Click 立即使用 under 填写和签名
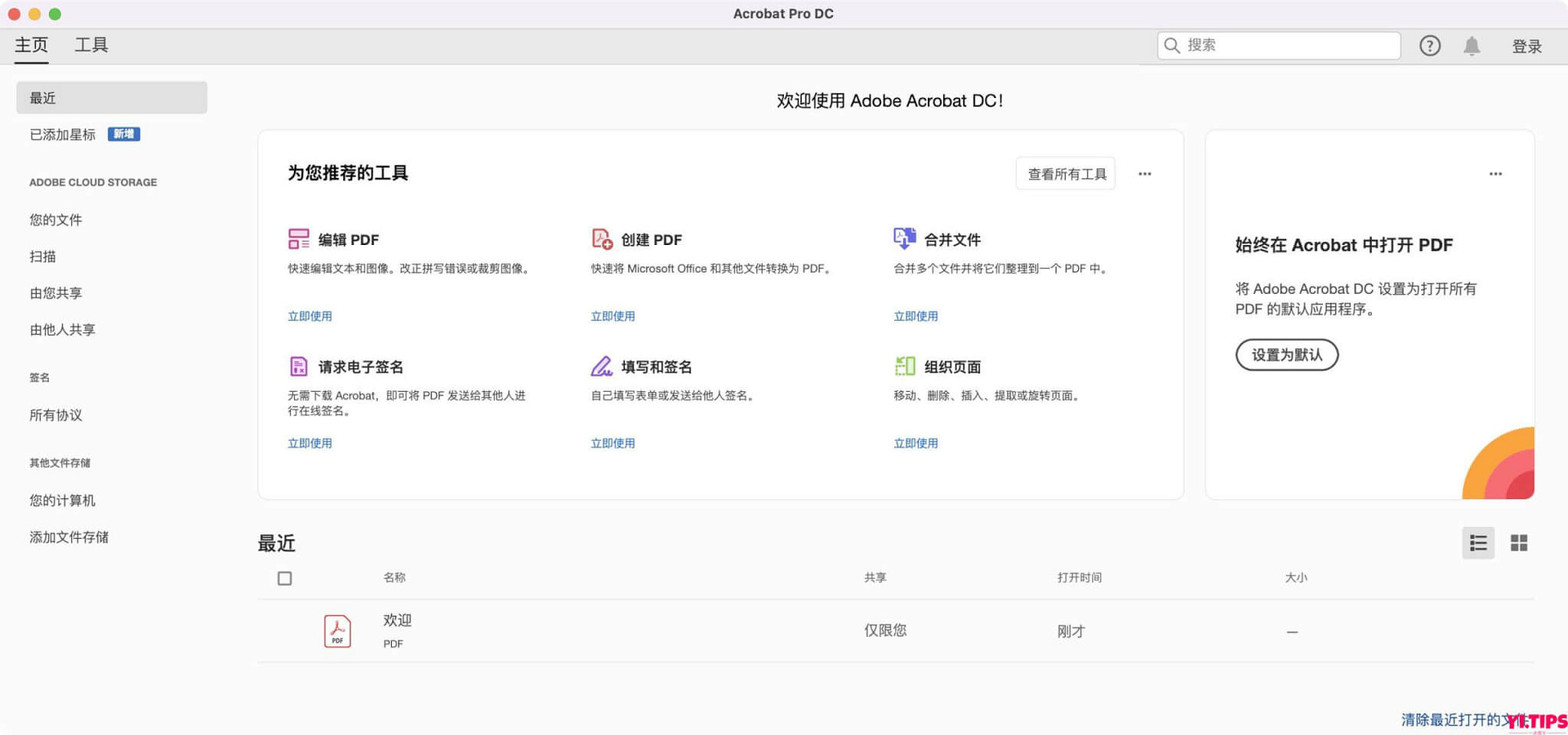1568x735 pixels. coord(612,443)
